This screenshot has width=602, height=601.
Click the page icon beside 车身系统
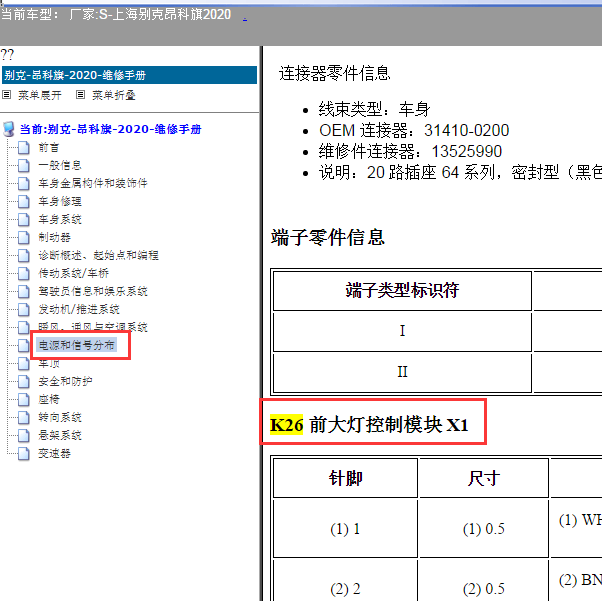pyautogui.click(x=24, y=220)
